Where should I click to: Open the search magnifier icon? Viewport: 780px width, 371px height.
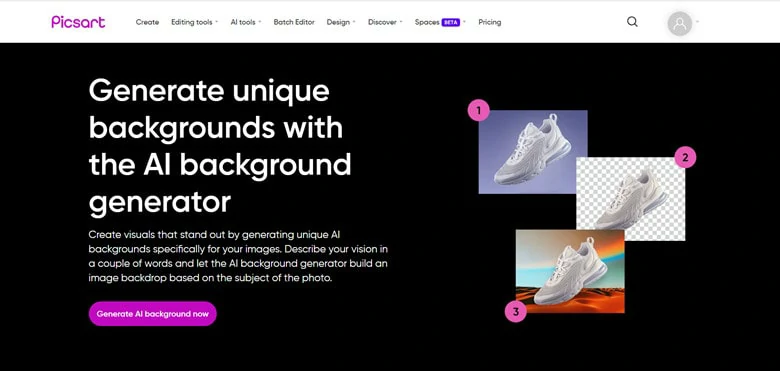pos(632,22)
